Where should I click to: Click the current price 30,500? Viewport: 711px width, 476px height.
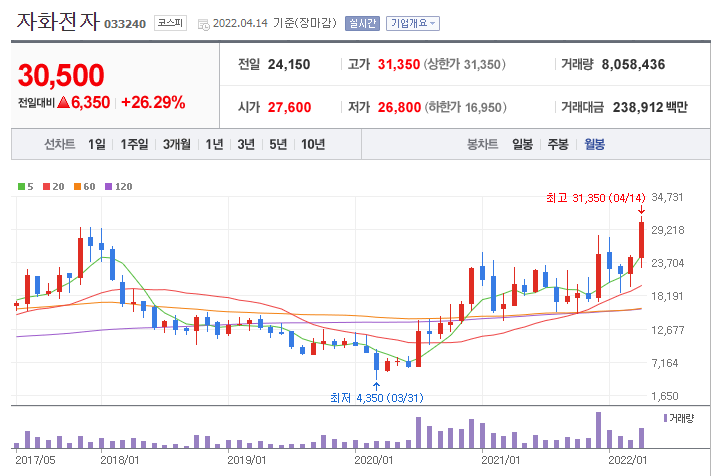tap(61, 75)
